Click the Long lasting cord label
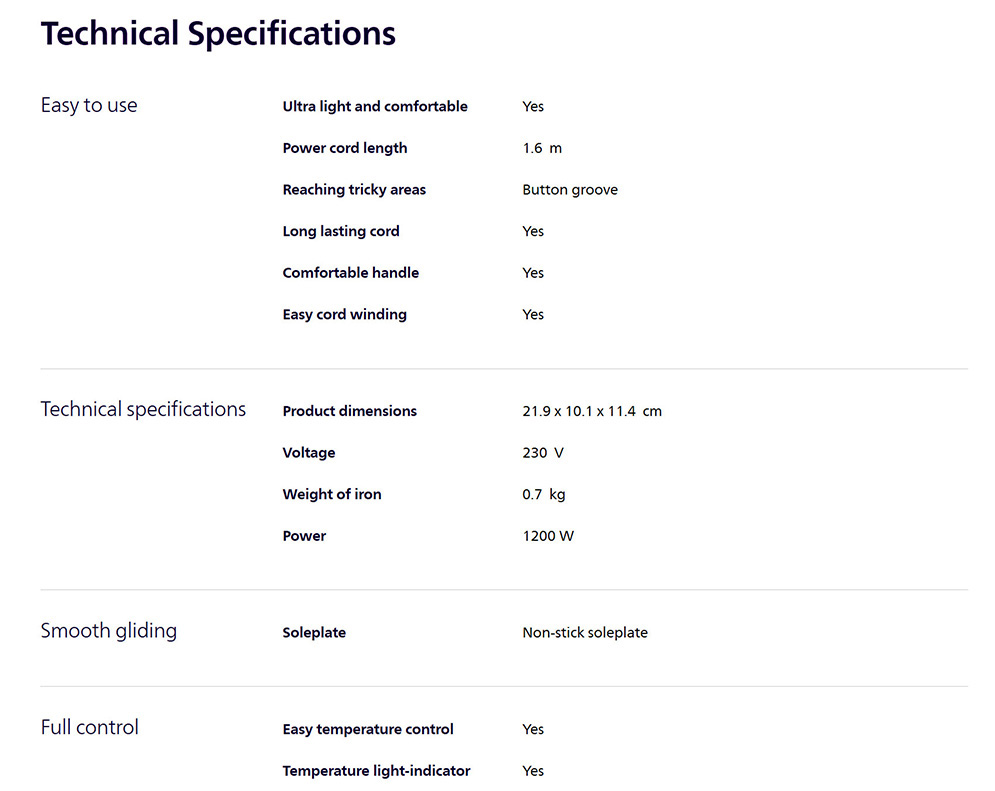Image resolution: width=995 pixels, height=791 pixels. click(x=341, y=231)
